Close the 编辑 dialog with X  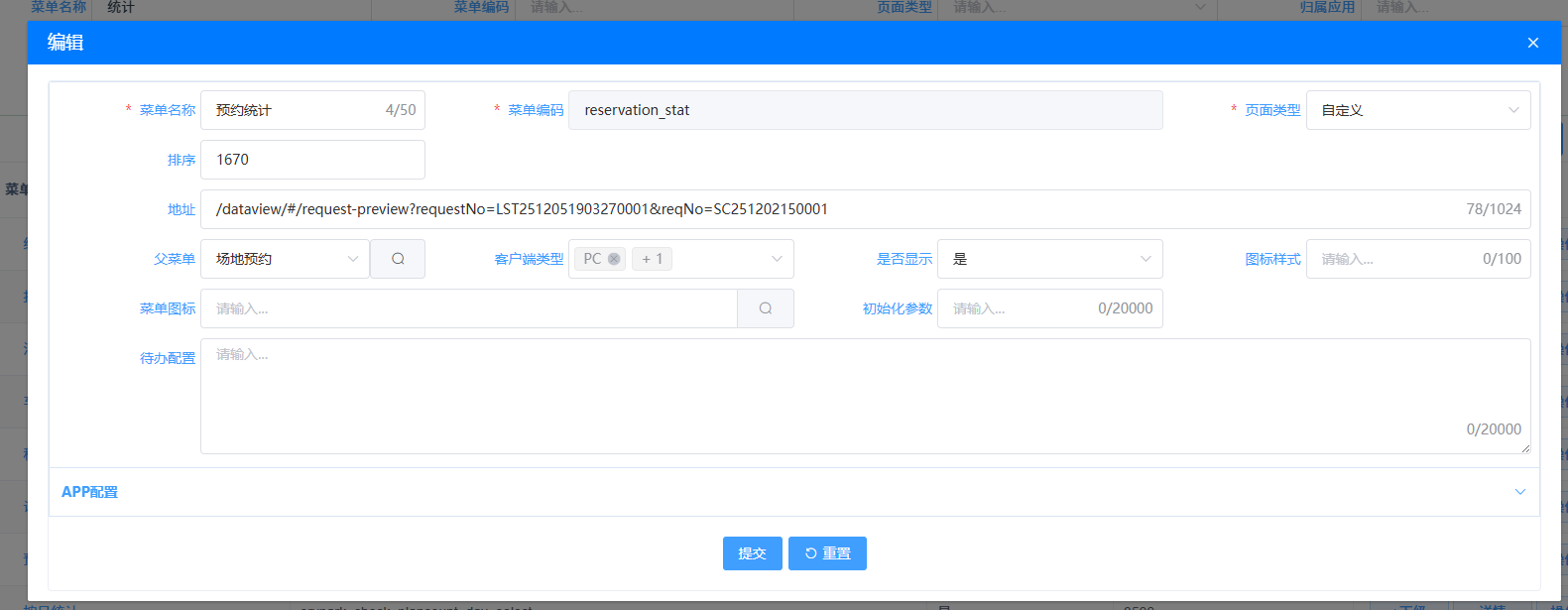click(x=1532, y=43)
